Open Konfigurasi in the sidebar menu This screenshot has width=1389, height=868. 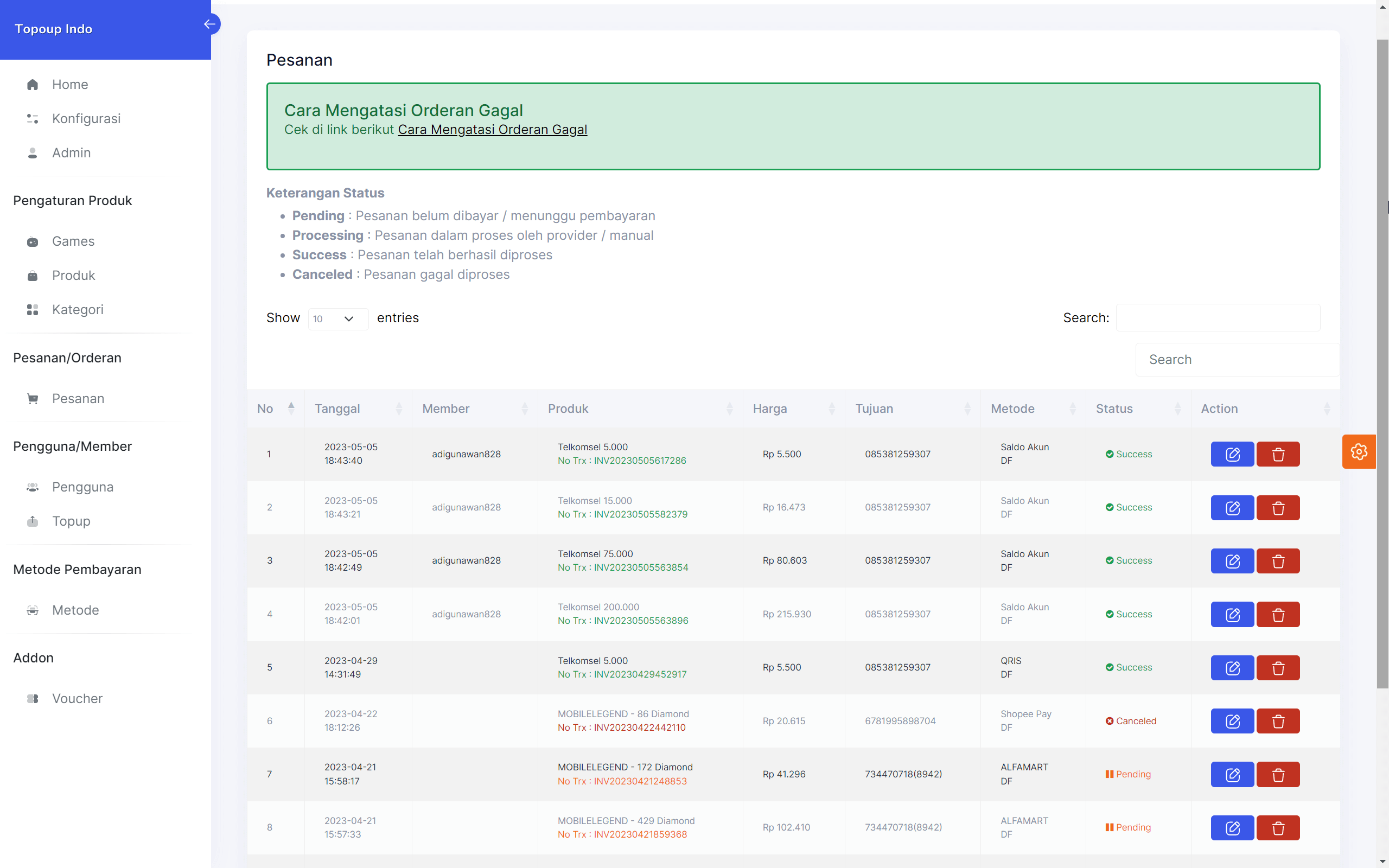(86, 119)
